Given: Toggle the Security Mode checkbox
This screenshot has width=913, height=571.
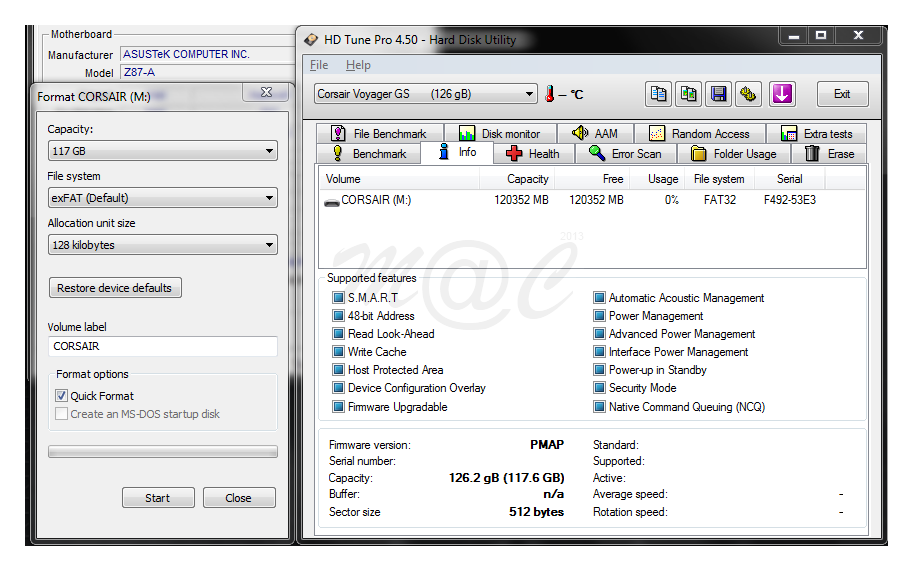Looking at the screenshot, I should click(599, 388).
